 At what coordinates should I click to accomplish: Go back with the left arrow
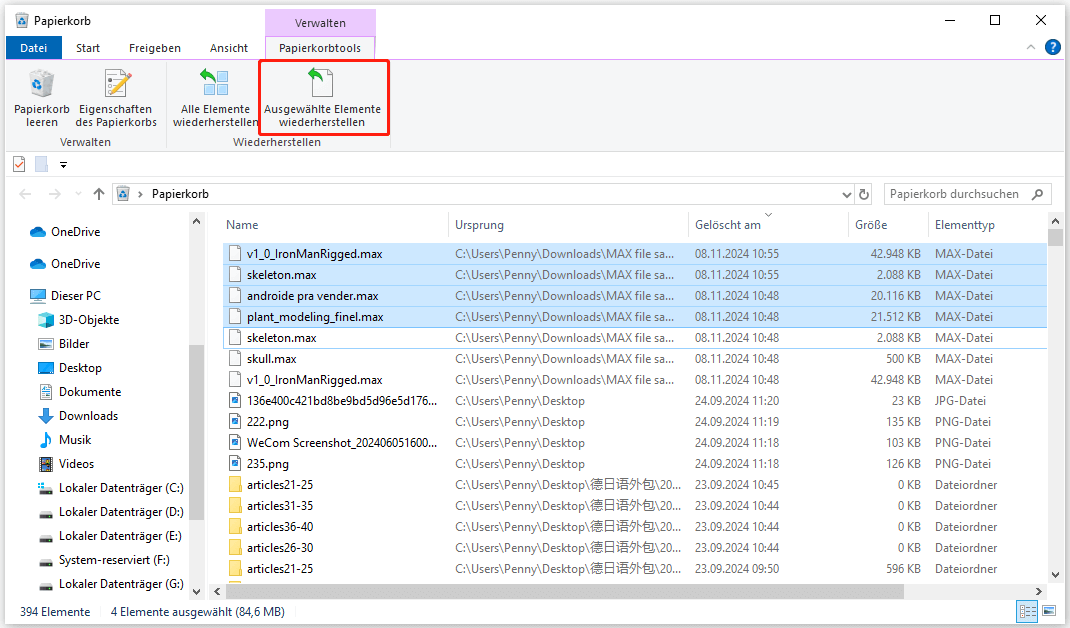[25, 195]
